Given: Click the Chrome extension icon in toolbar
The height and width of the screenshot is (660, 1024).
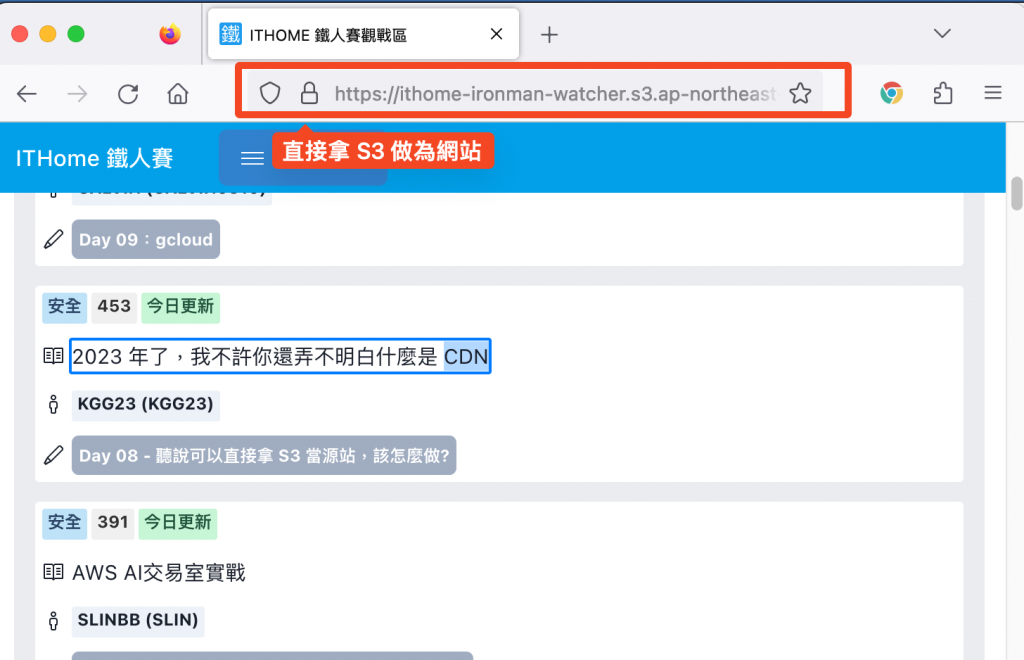Looking at the screenshot, I should click(x=891, y=93).
